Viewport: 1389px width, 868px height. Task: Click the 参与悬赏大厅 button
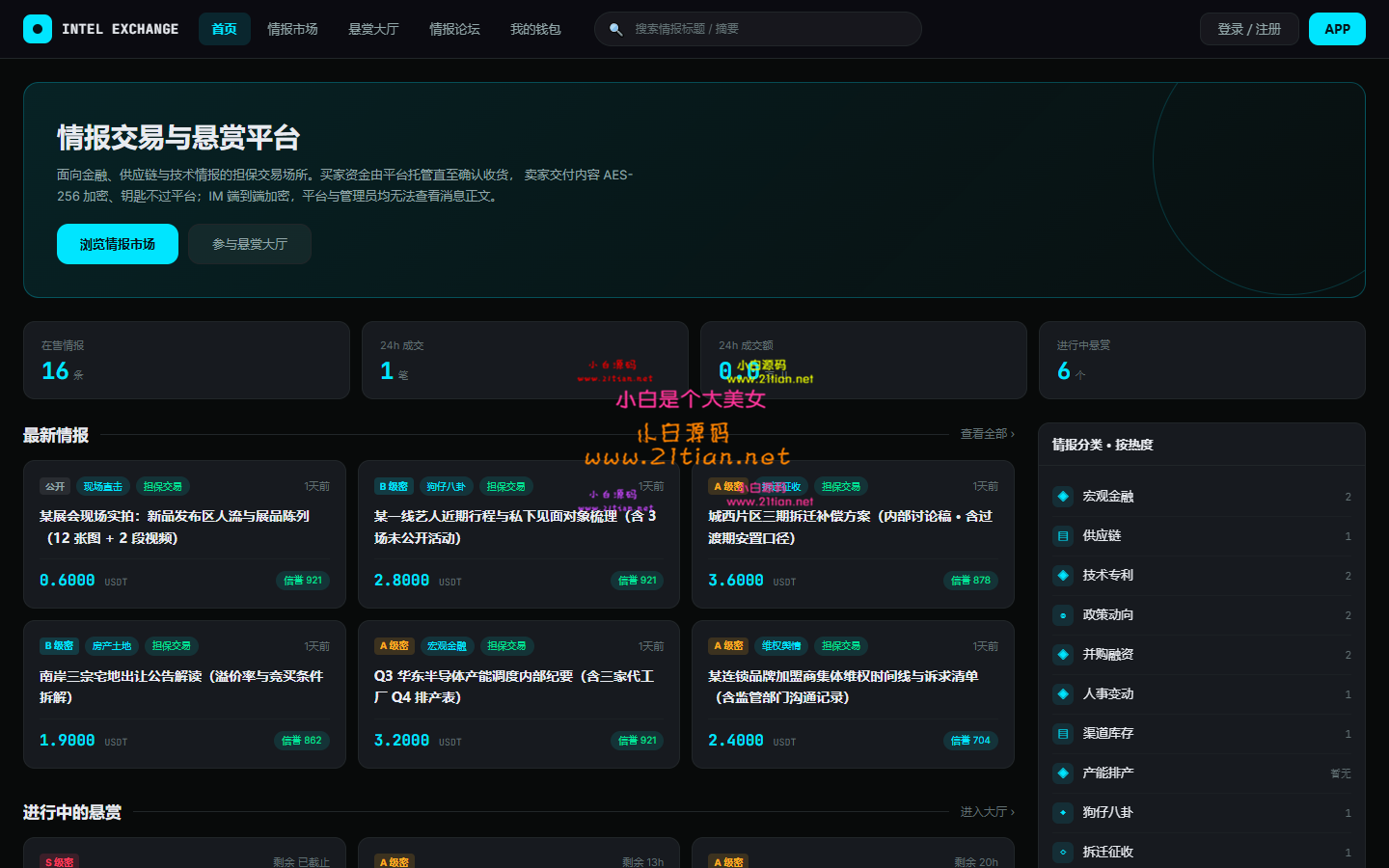pyautogui.click(x=250, y=244)
